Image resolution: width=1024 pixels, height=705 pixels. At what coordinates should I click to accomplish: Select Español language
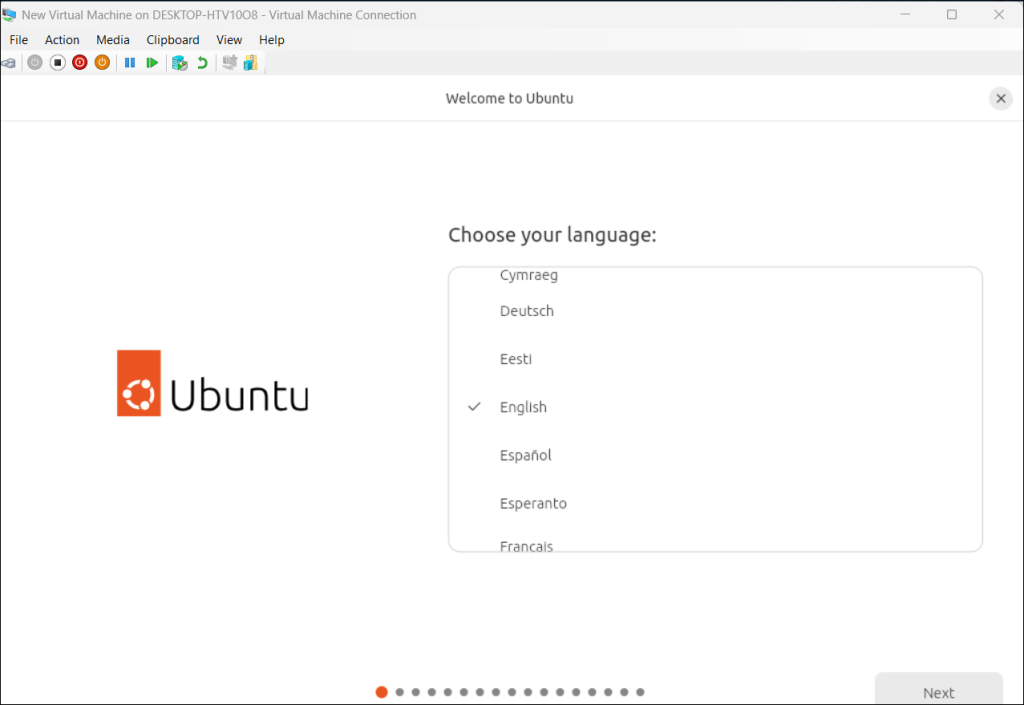tap(715, 456)
